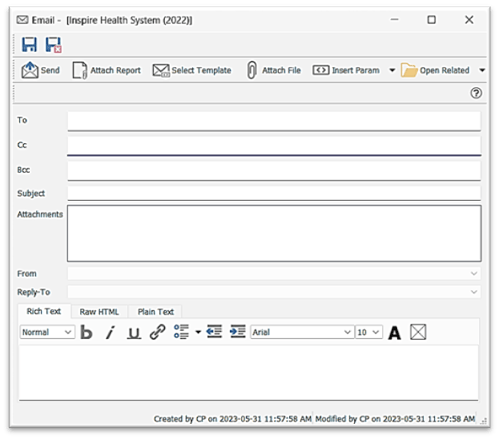Screen dimensions: 499x439
Task: Open the Arial font family dropdown
Action: [x=302, y=332]
